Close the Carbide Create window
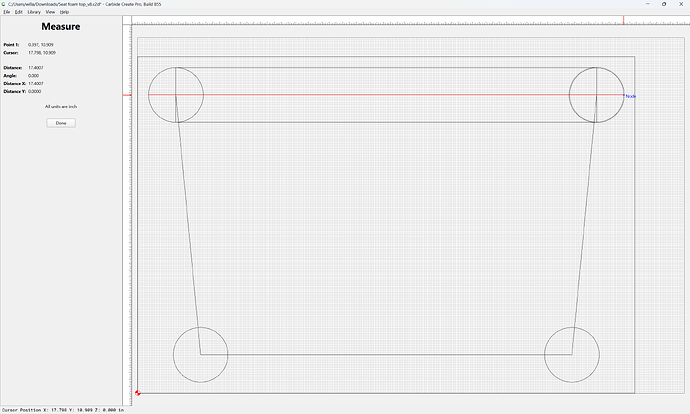Image resolution: width=690 pixels, height=414 pixels. [x=681, y=4]
